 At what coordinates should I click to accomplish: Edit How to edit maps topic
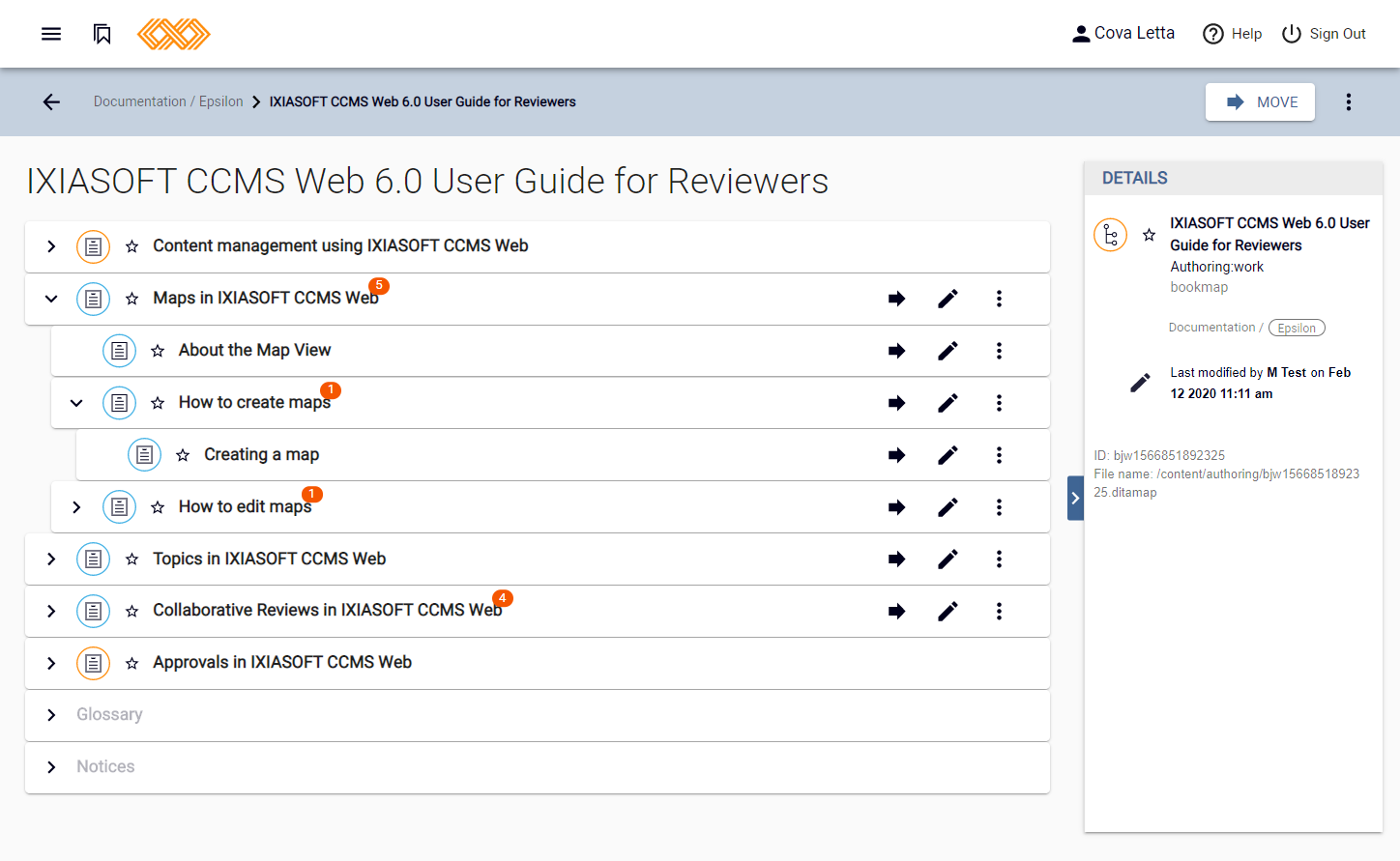pos(948,507)
